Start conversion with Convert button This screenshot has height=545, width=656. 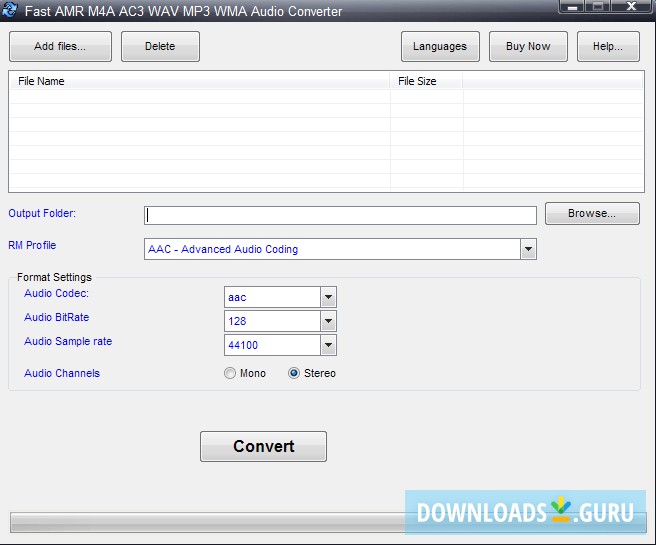coord(263,446)
